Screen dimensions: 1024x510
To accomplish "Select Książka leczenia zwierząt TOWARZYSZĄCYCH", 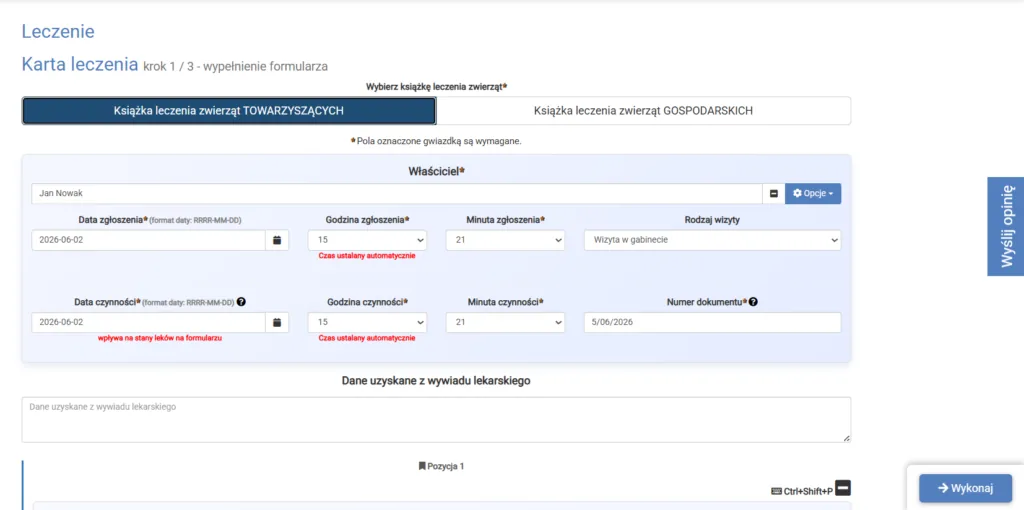I will coord(229,111).
